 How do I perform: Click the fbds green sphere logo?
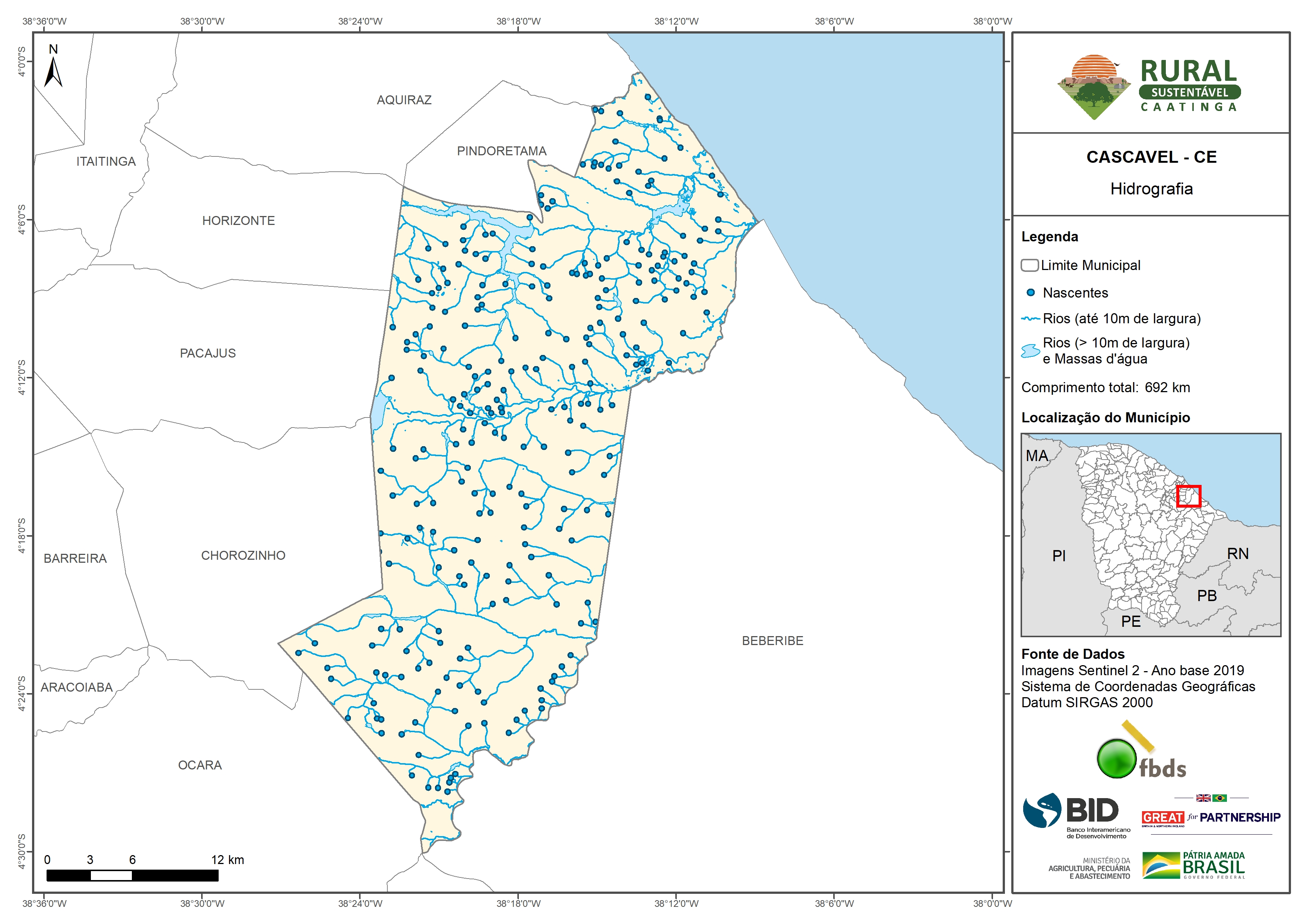click(1117, 758)
